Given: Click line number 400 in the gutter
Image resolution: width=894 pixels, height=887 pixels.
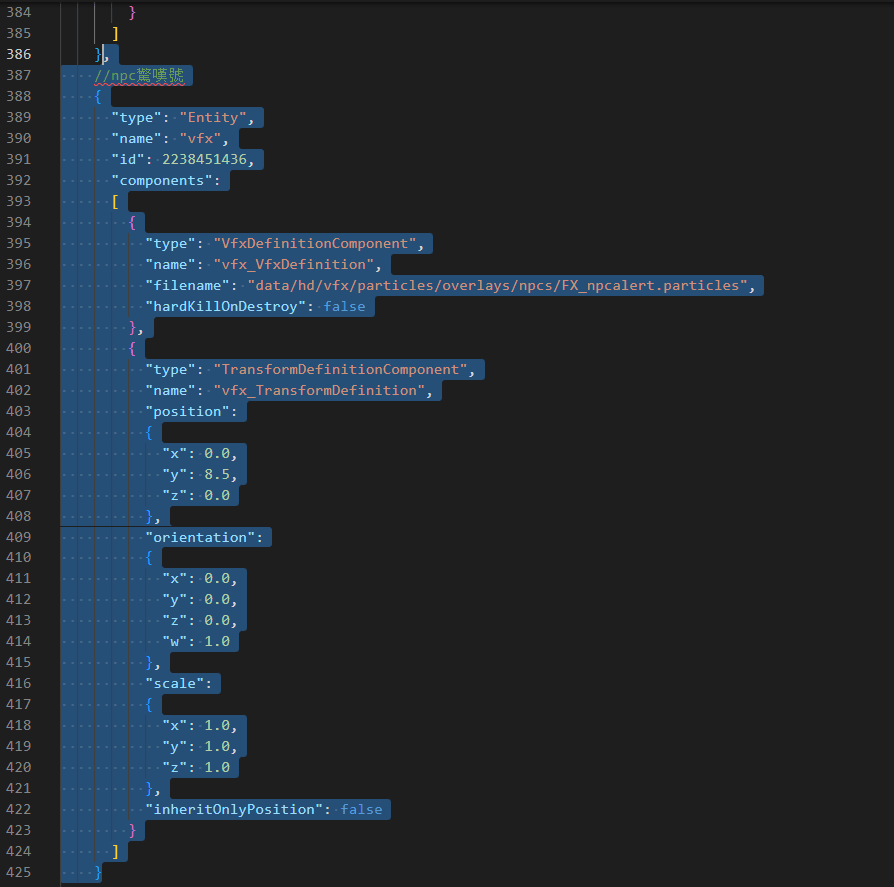Looking at the screenshot, I should pos(18,348).
